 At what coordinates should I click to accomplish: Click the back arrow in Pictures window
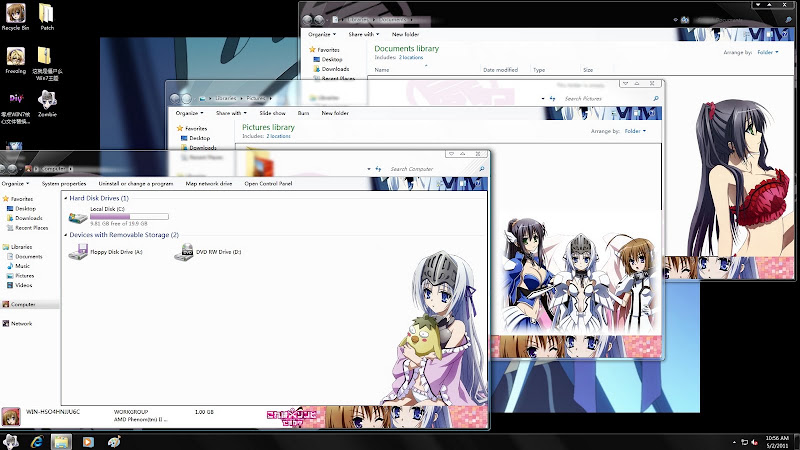tap(175, 98)
